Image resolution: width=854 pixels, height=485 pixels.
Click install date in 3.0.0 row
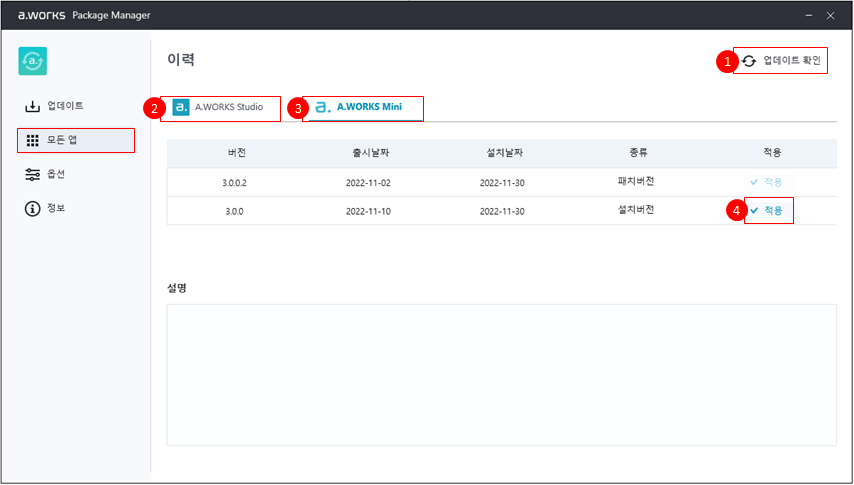click(502, 211)
